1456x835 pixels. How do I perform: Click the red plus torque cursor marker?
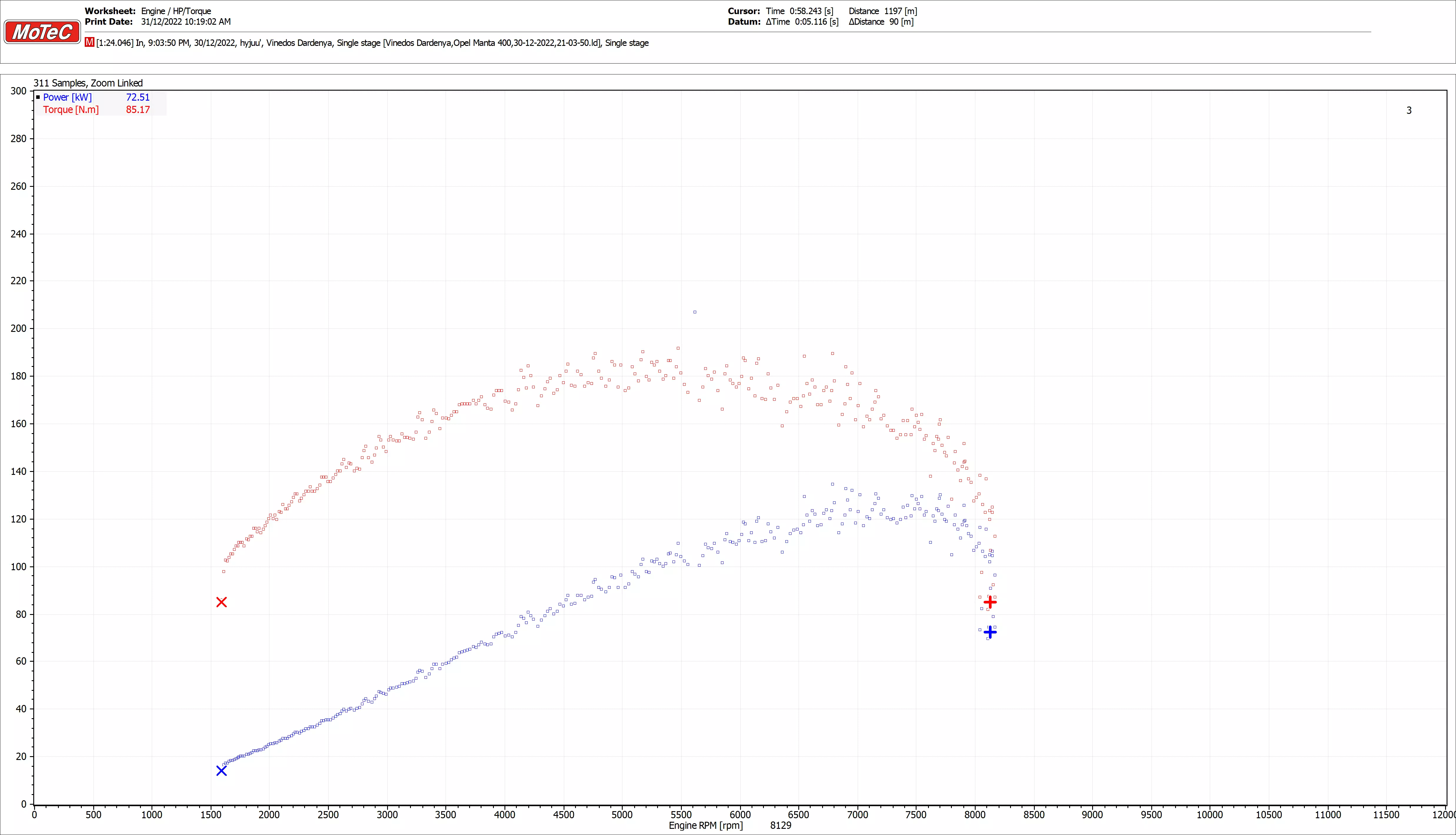tap(990, 602)
